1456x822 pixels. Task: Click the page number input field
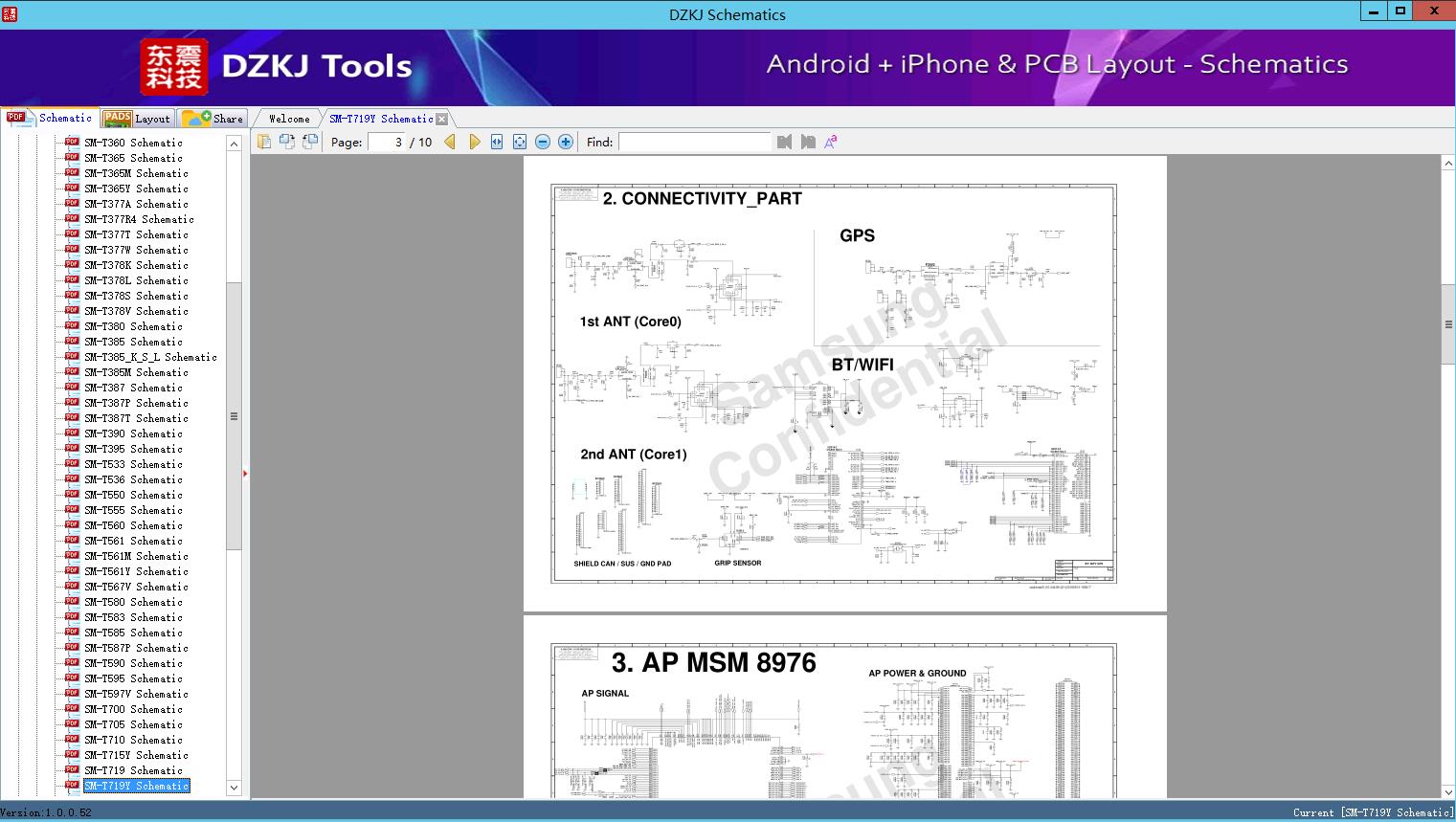point(387,142)
